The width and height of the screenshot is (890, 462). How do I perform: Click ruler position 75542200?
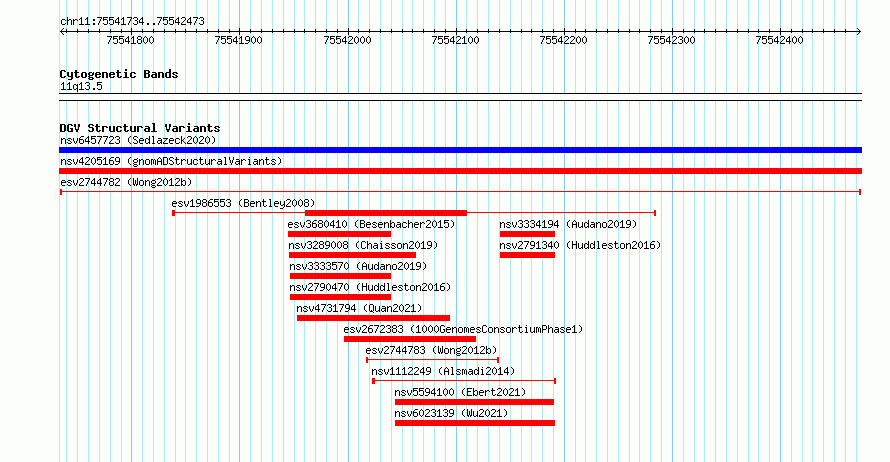(x=563, y=40)
